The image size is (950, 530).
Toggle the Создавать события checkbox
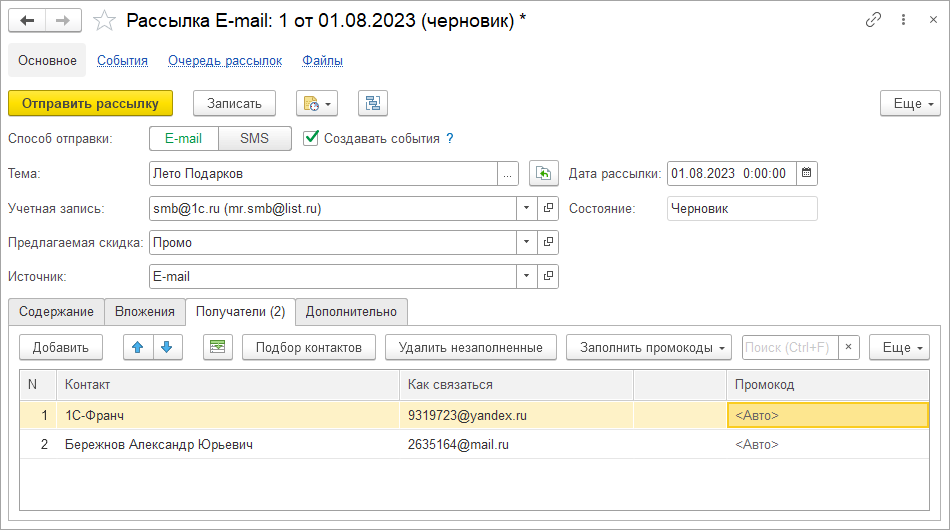(311, 138)
